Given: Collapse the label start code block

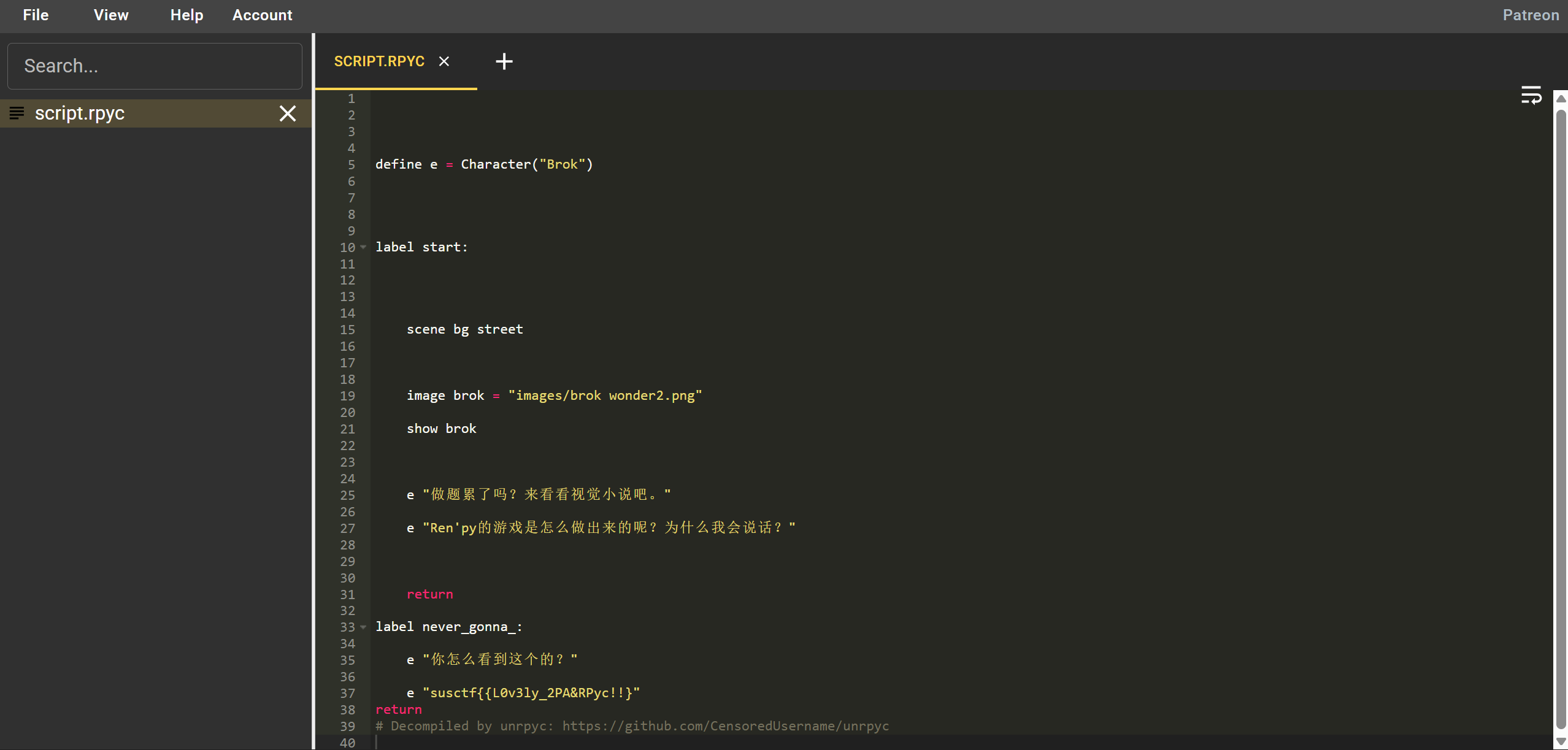Looking at the screenshot, I should click(x=363, y=247).
